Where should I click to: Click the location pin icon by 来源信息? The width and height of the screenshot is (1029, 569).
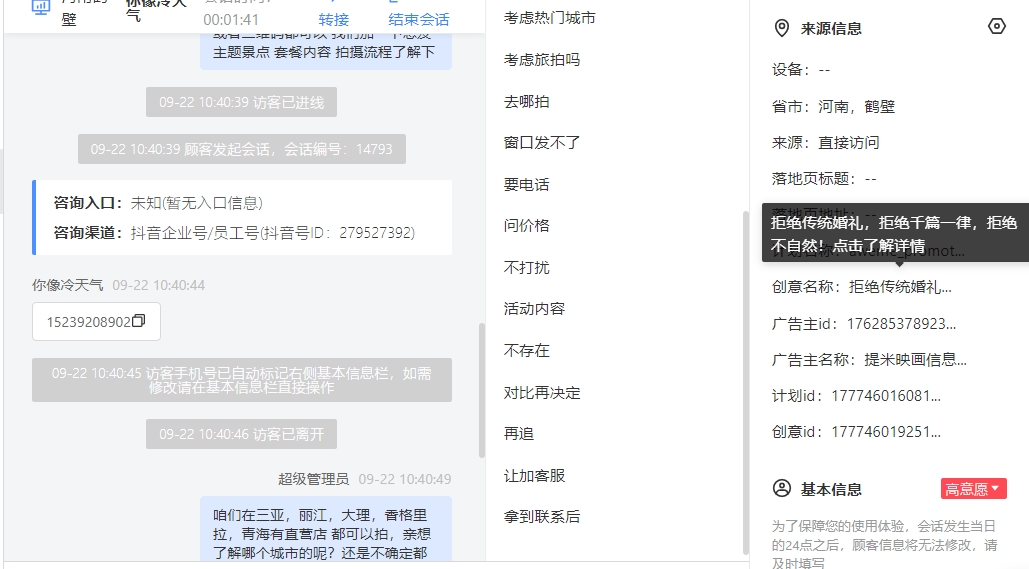(782, 28)
